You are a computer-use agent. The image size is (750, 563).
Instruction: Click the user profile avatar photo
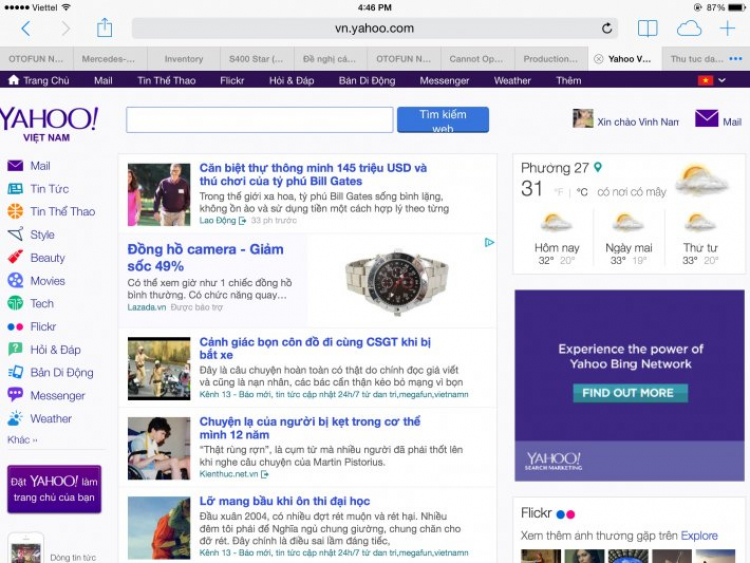583,118
